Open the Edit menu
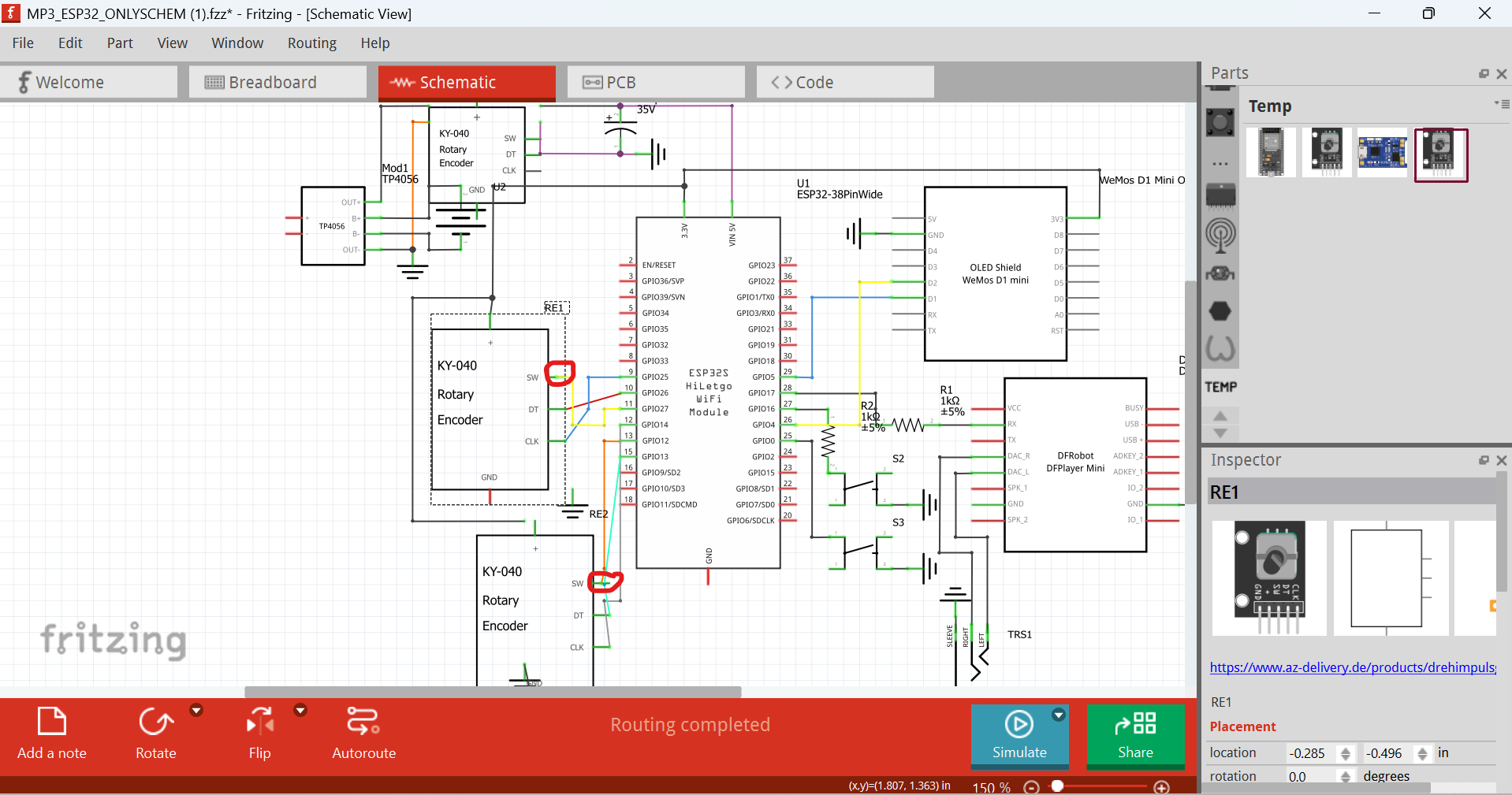This screenshot has width=1512, height=795. [70, 43]
